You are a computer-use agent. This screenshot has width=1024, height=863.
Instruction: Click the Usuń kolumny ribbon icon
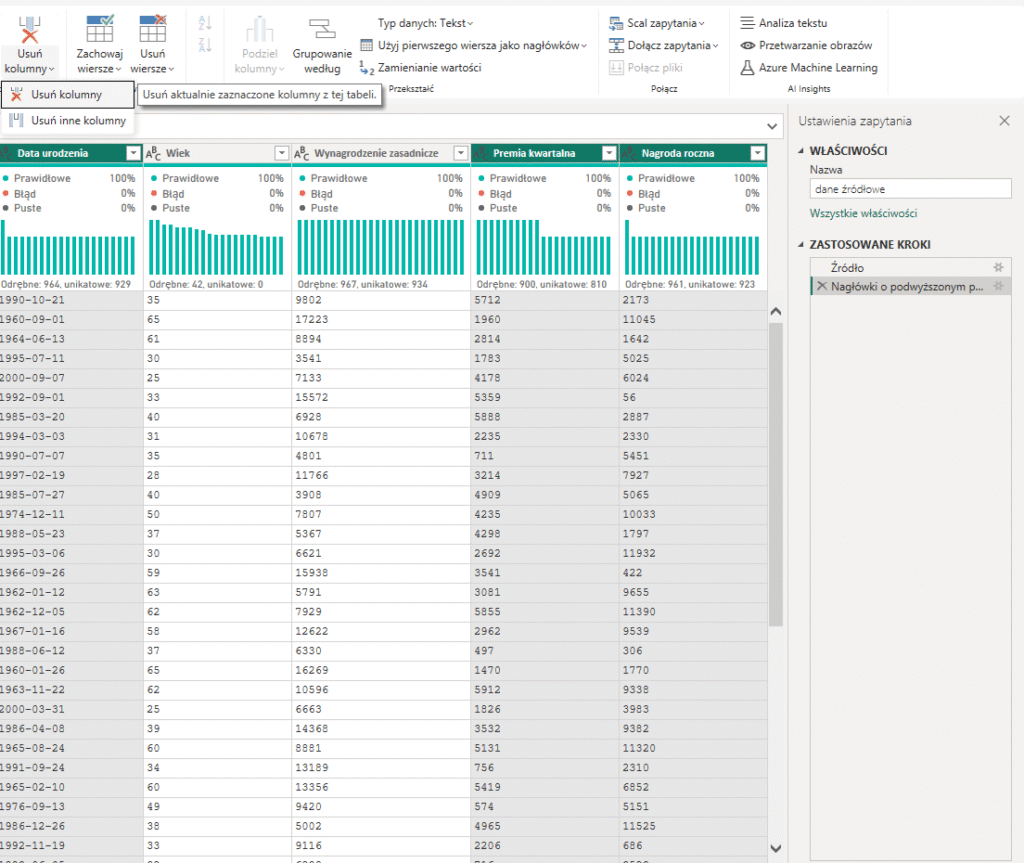[30, 29]
